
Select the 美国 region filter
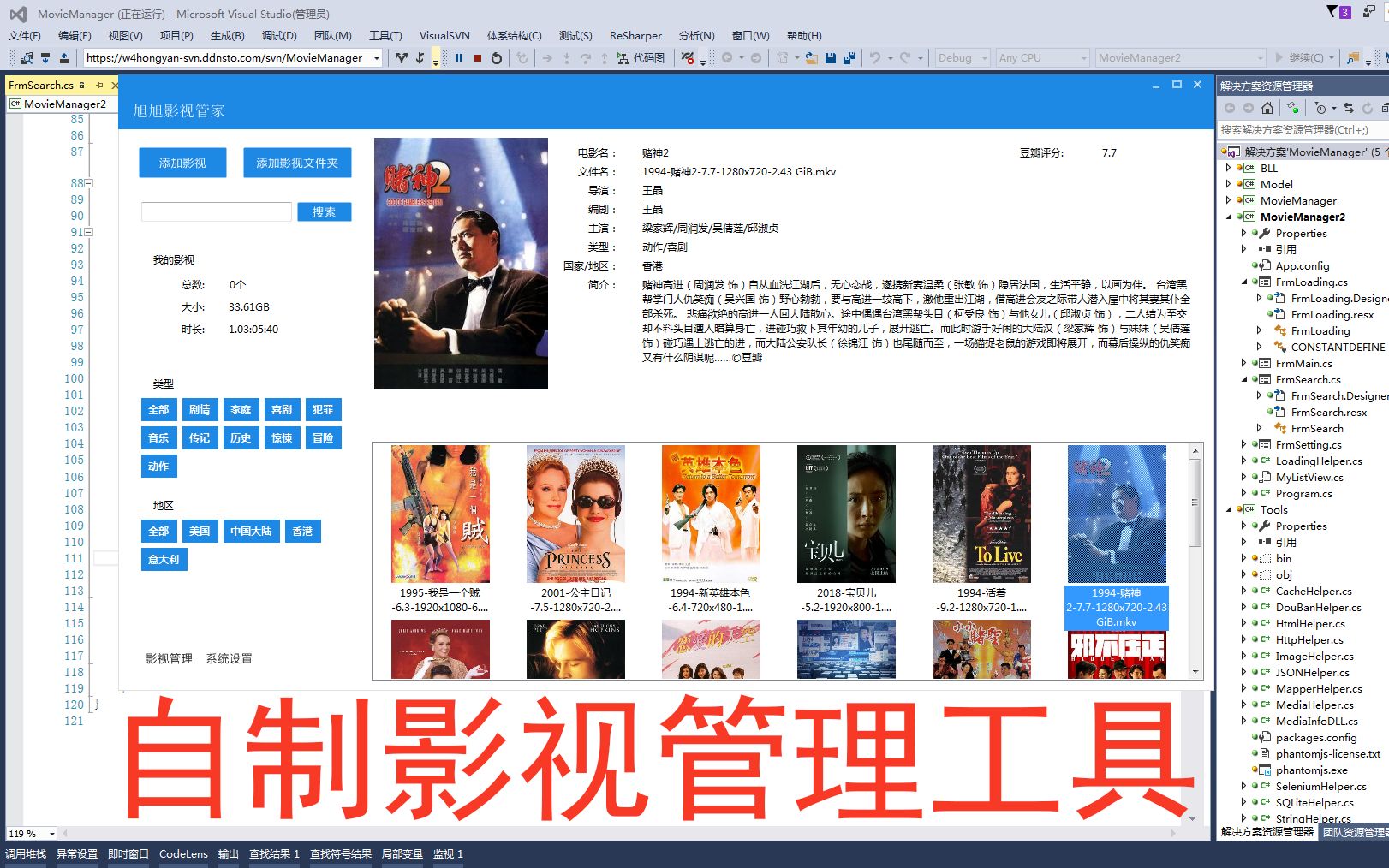[x=200, y=532]
